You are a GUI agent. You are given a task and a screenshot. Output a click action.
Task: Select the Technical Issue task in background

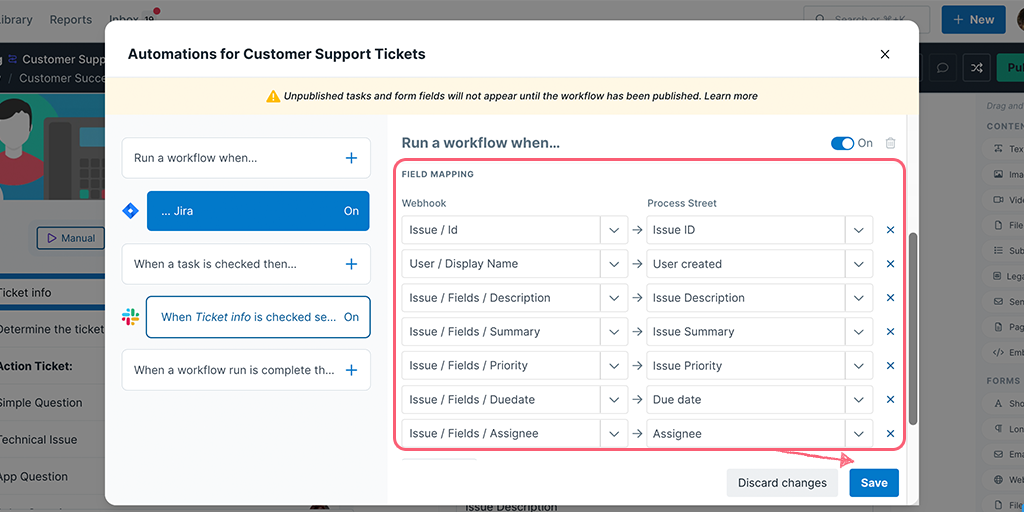click(x=52, y=440)
